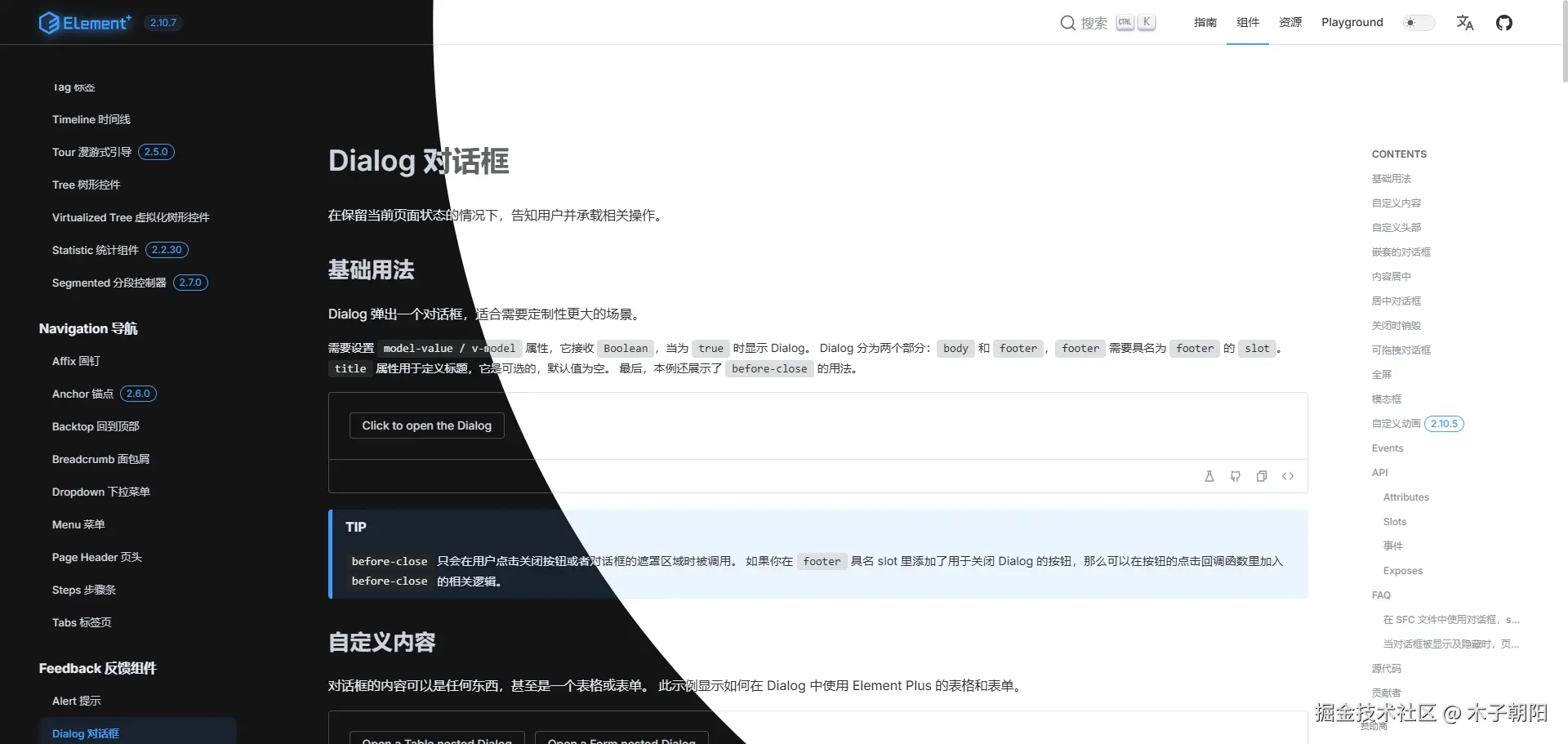Open Anchor 锚点 in sidebar
Screen dimensions: 1568x744
(104, 394)
